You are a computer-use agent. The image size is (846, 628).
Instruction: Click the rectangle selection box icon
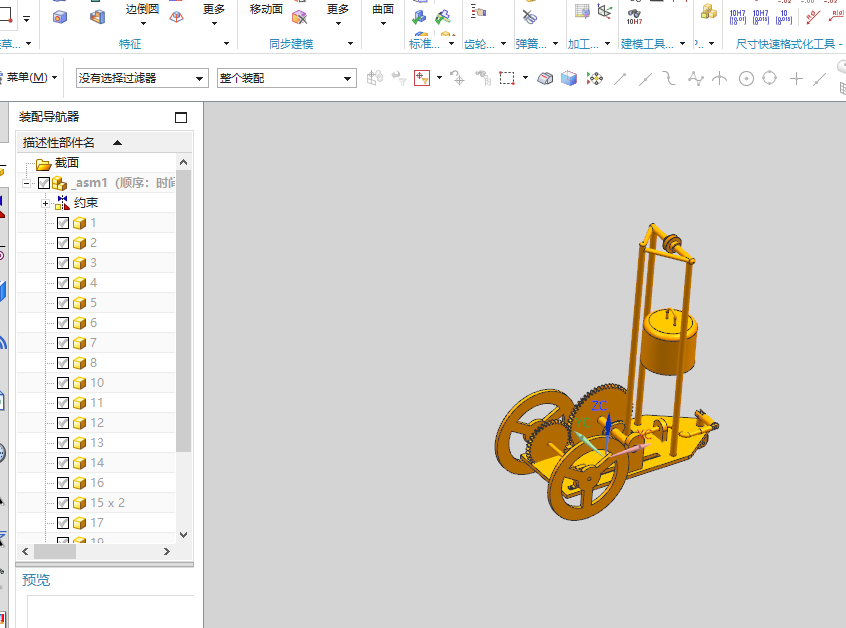click(x=508, y=78)
